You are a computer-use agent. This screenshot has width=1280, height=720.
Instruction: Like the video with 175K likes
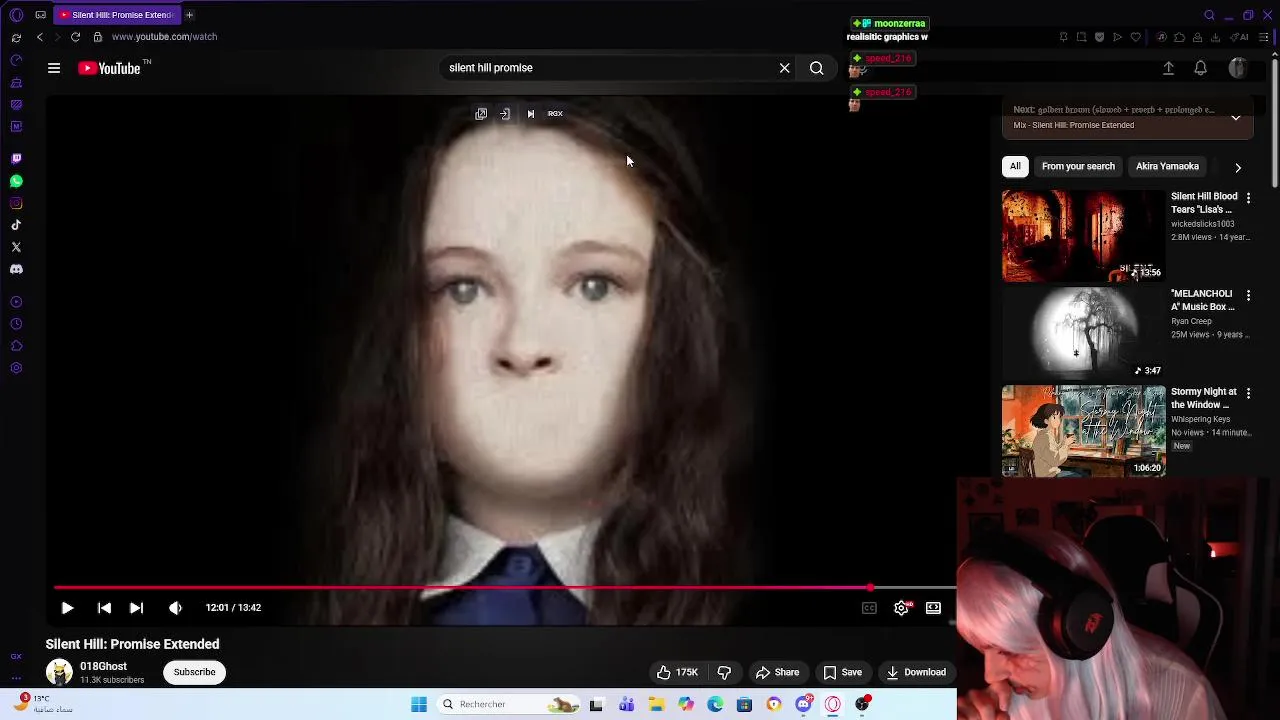coord(677,672)
